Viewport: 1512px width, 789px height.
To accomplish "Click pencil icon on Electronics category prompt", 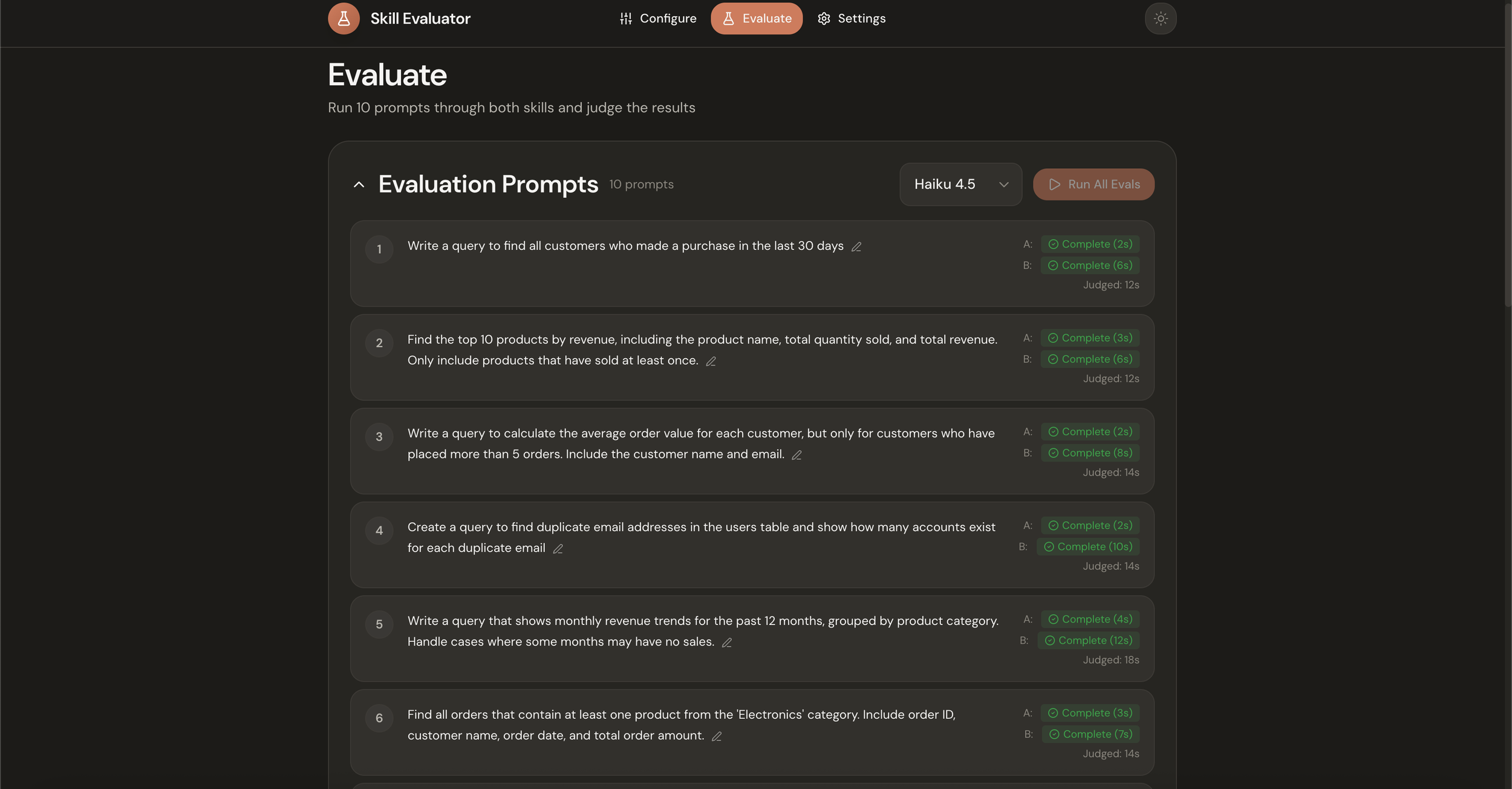I will 716,736.
